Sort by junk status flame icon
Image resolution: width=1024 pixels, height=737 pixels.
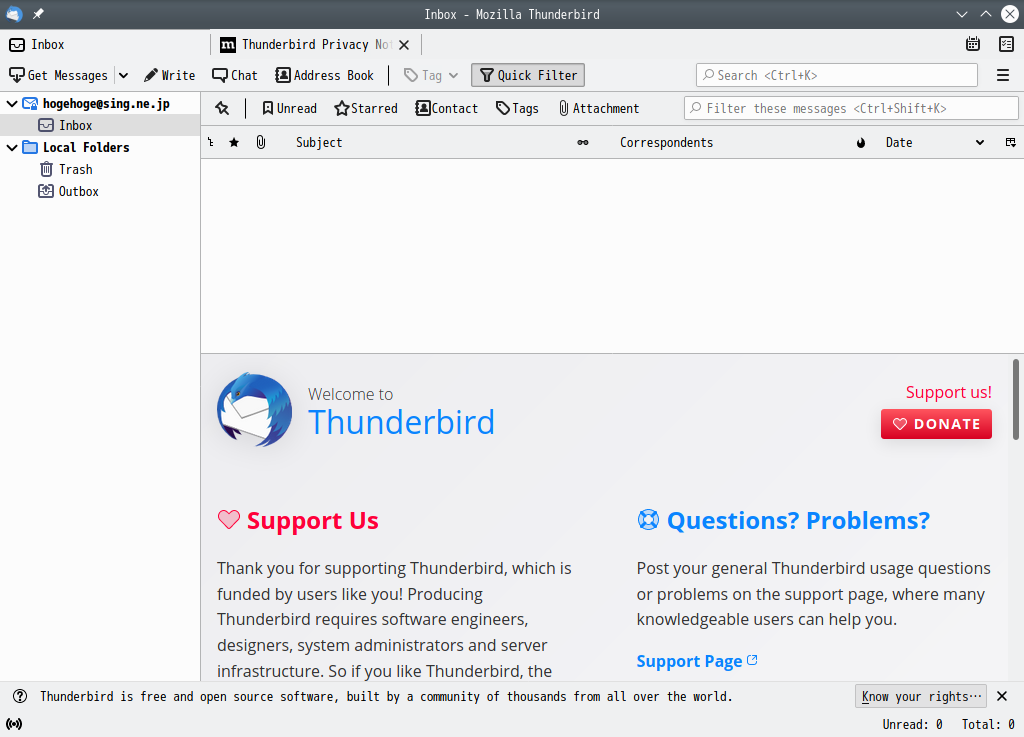point(861,142)
